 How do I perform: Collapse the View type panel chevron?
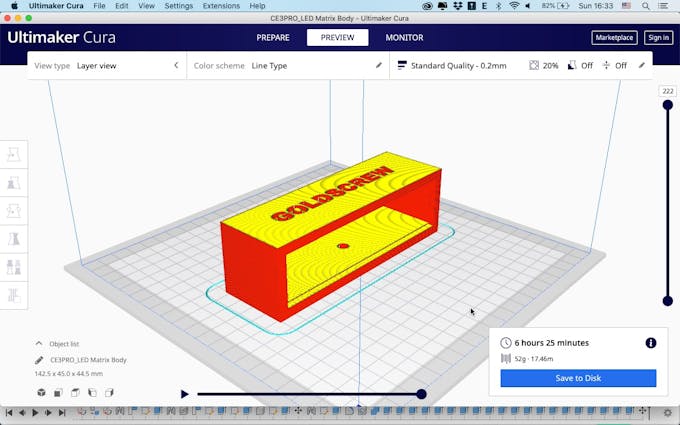pos(176,65)
